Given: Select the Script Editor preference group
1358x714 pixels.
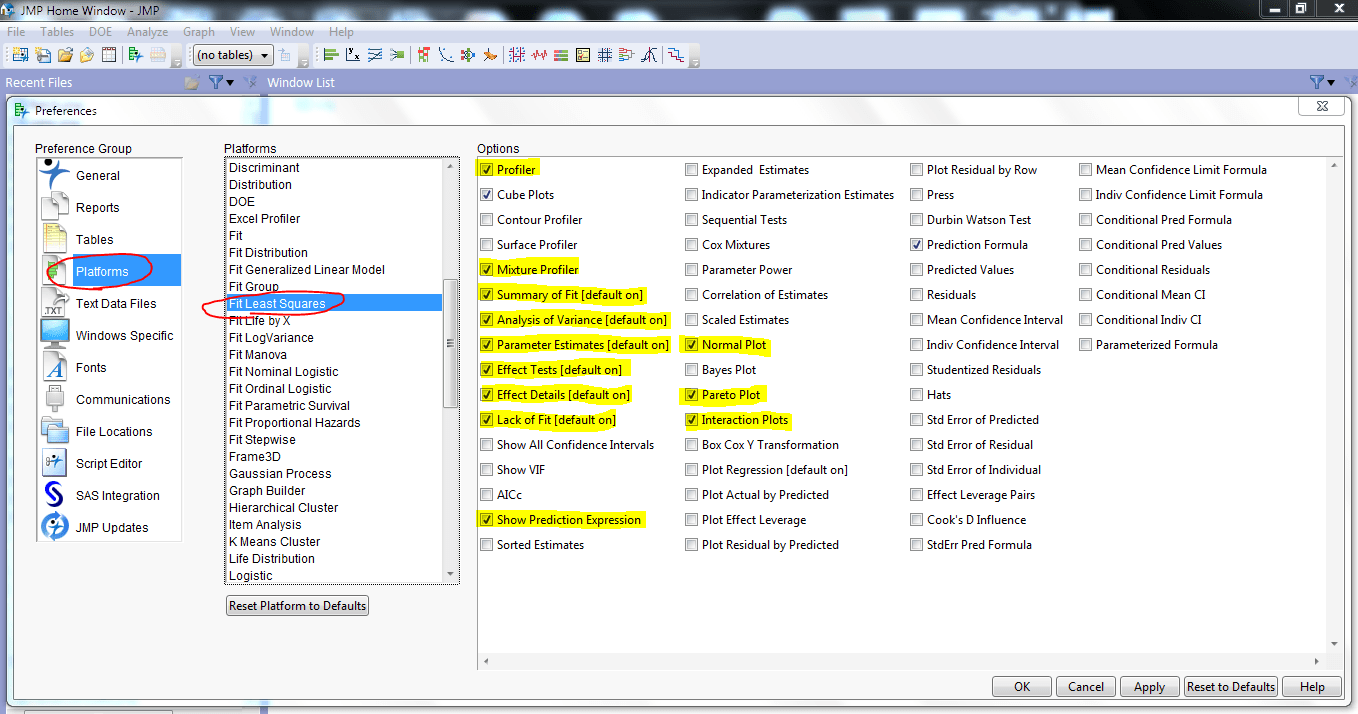Looking at the screenshot, I should (x=110, y=463).
